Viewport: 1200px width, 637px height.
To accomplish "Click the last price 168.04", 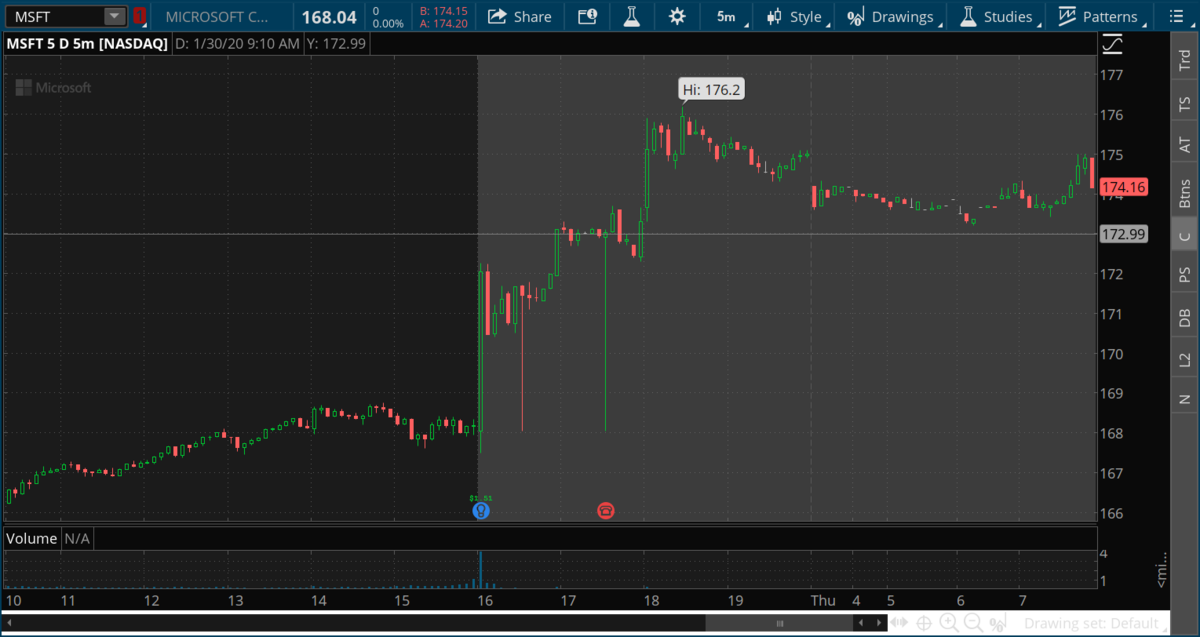I will click(329, 17).
